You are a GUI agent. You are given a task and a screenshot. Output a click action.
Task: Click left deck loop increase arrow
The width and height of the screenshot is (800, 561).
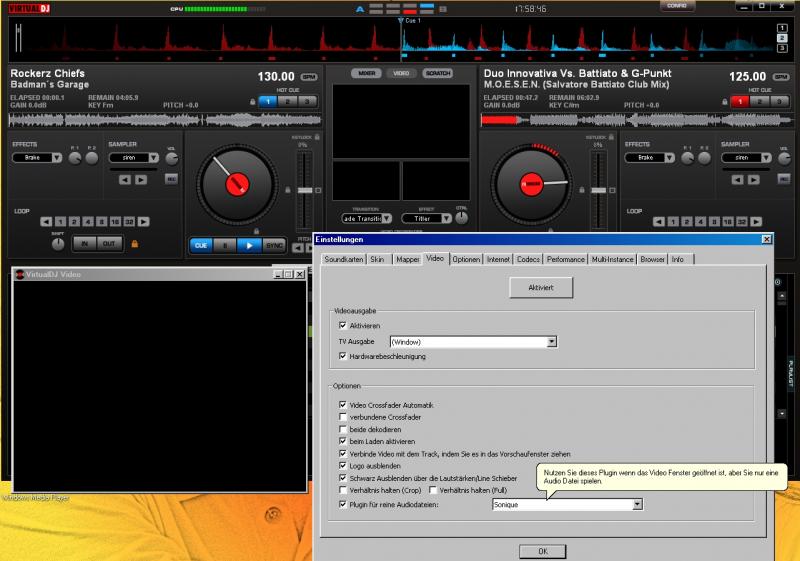tap(144, 221)
